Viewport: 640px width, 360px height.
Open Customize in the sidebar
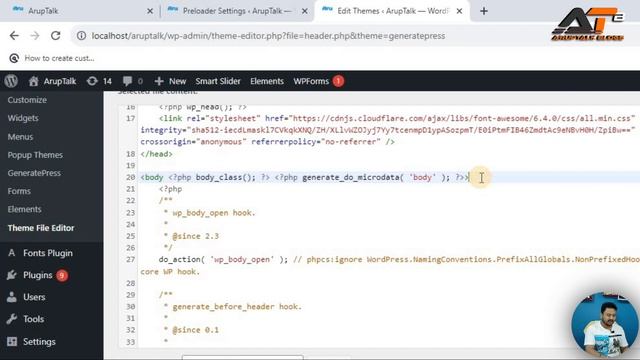click(27, 100)
